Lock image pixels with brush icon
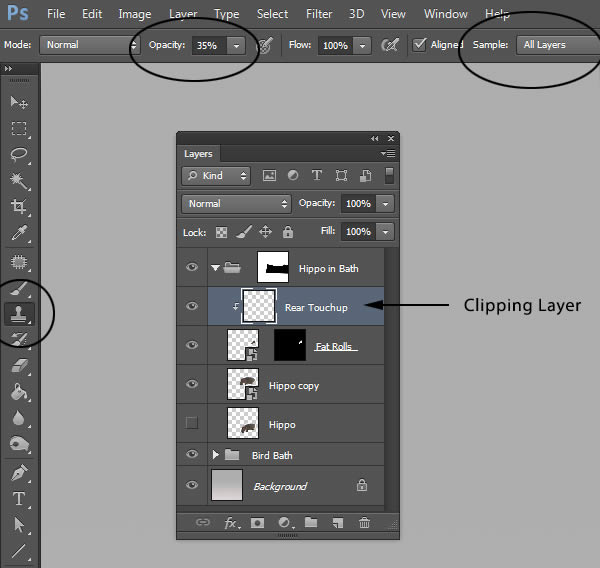The height and width of the screenshot is (568, 600). [x=244, y=232]
